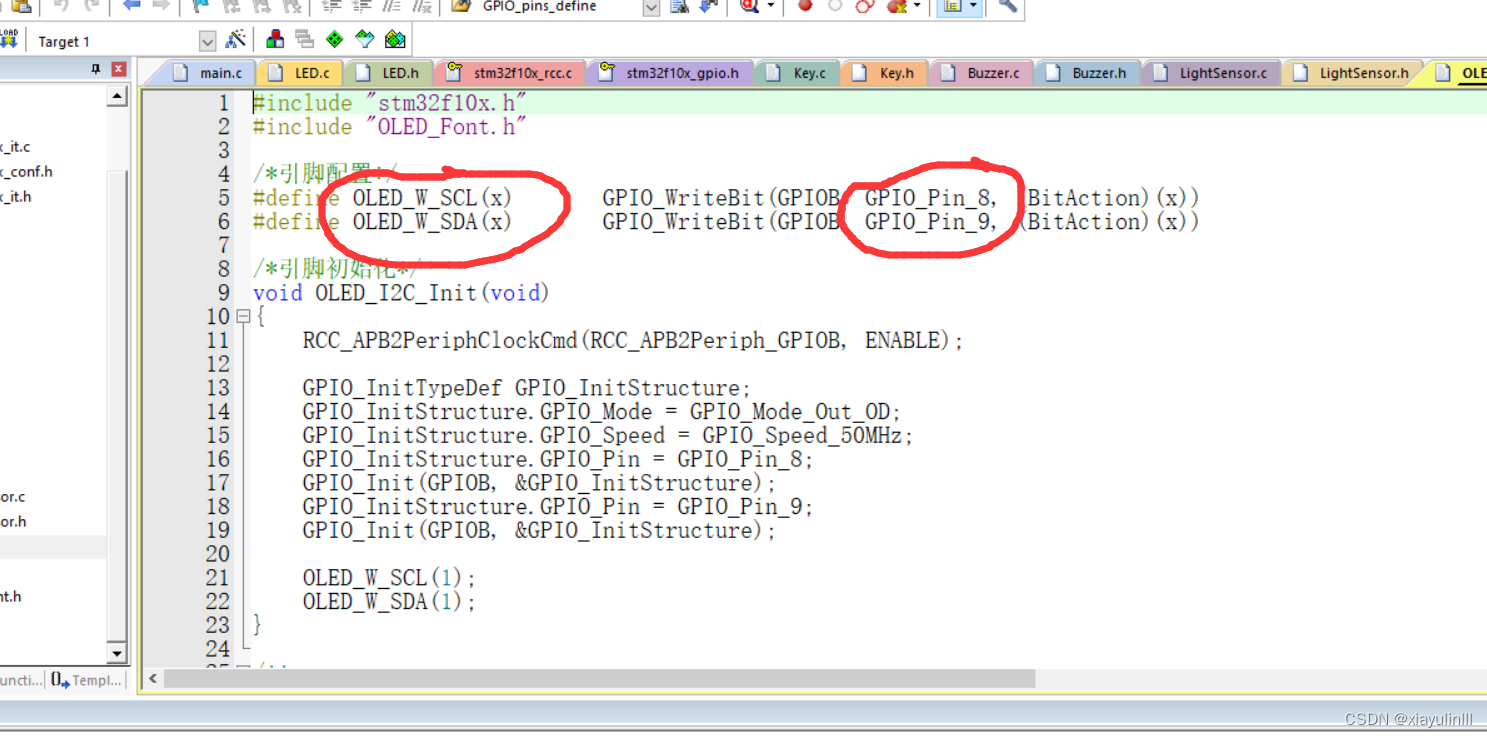Viewport: 1487px width, 738px height.
Task: Click the Select Software Packs icon
Action: [365, 39]
